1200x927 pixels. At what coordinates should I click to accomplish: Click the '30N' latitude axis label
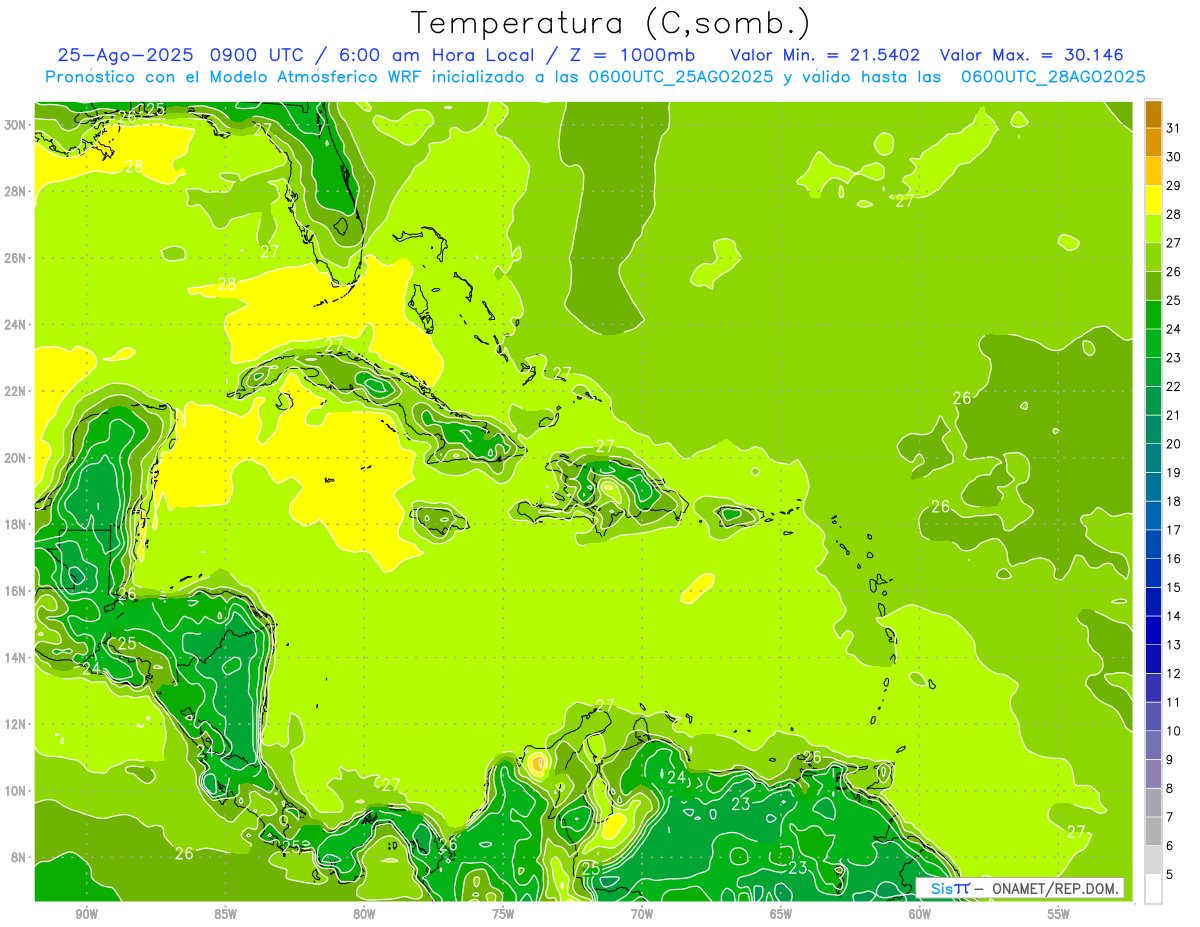[x=16, y=124]
